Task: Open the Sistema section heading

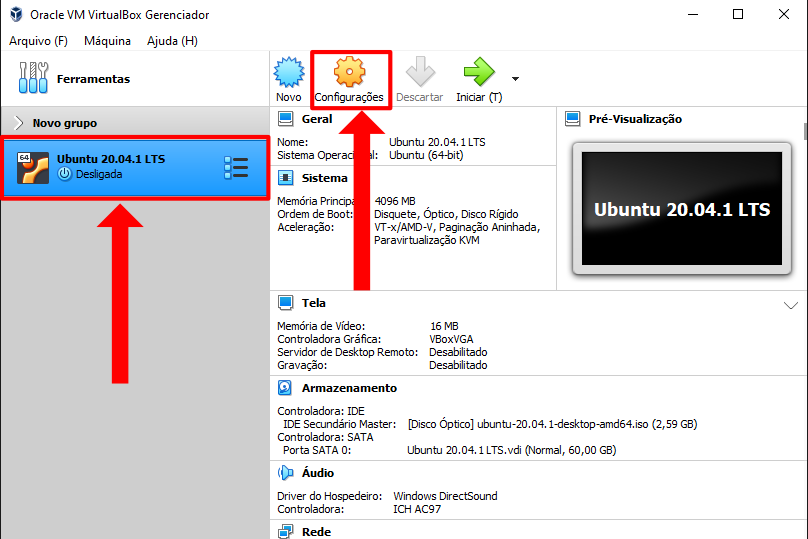Action: (x=325, y=178)
